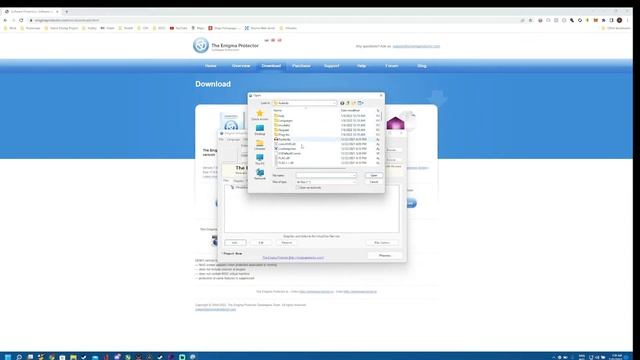Click the Cancel button in file dialog
Screen dimensions: 640x360
coord(373,182)
